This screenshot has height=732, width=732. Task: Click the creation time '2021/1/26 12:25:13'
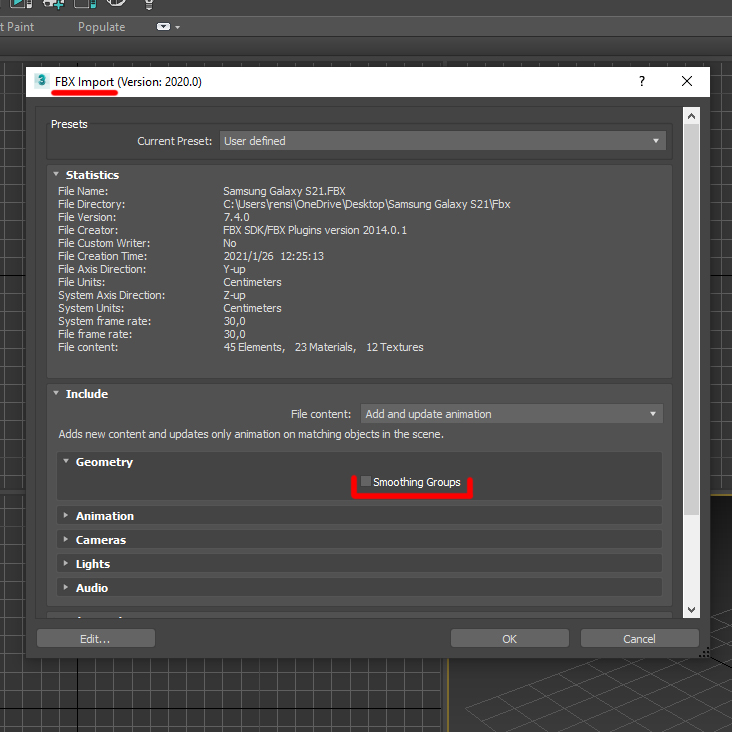coord(274,256)
